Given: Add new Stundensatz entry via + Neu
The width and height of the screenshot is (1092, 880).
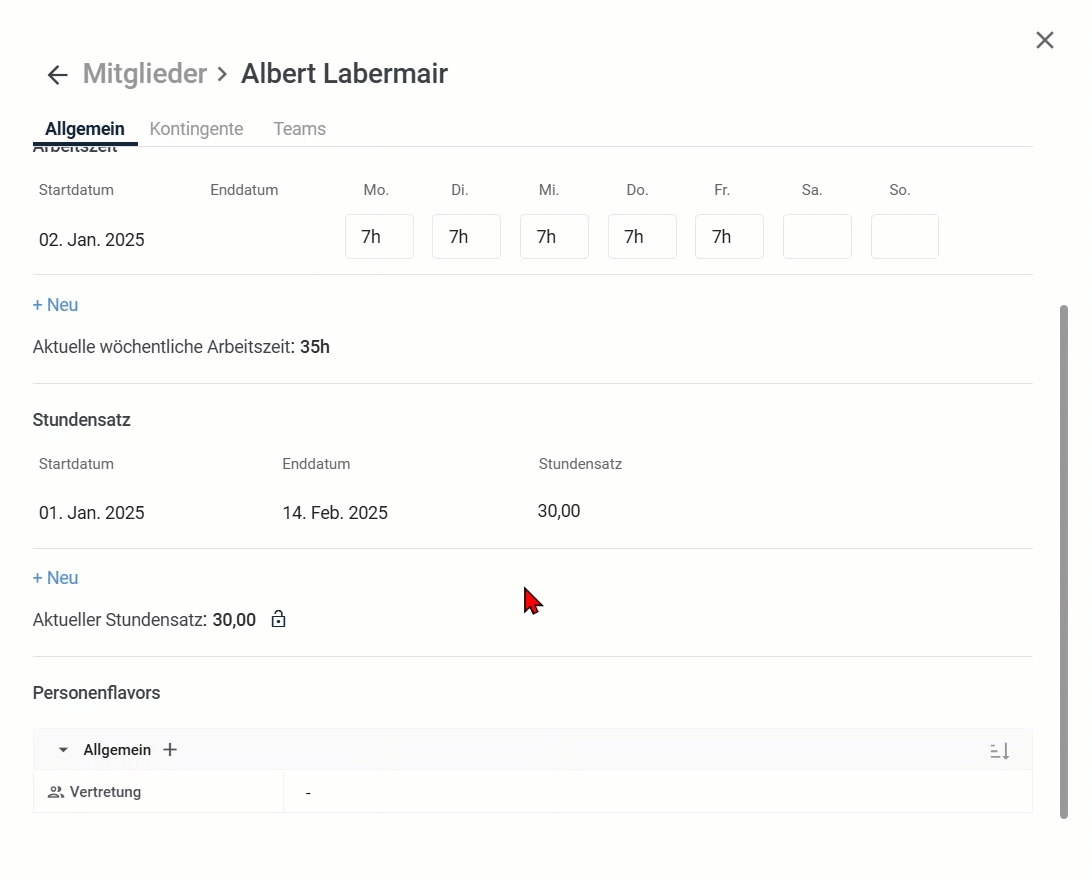Looking at the screenshot, I should pos(56,578).
